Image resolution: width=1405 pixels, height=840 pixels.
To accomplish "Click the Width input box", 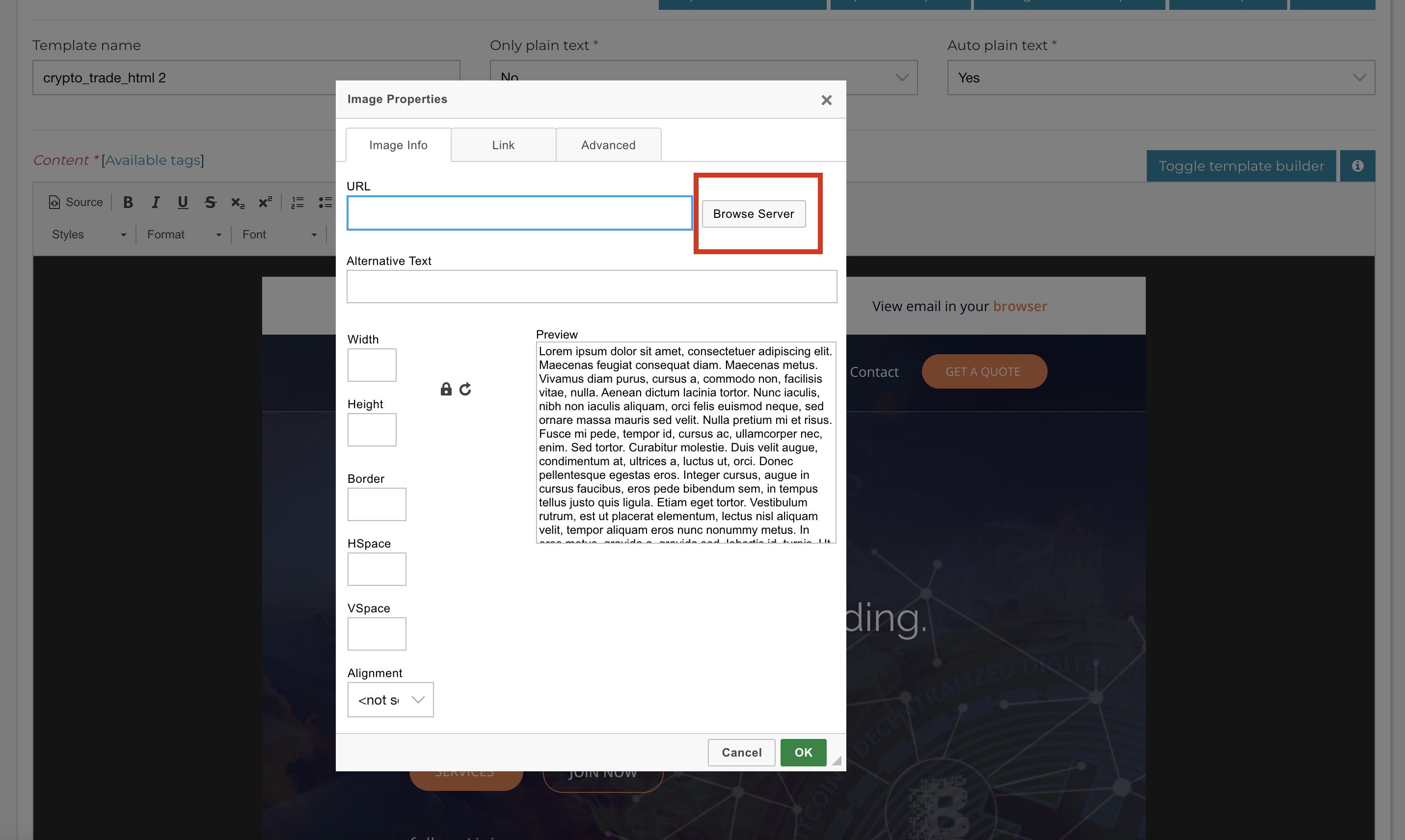I will point(372,365).
